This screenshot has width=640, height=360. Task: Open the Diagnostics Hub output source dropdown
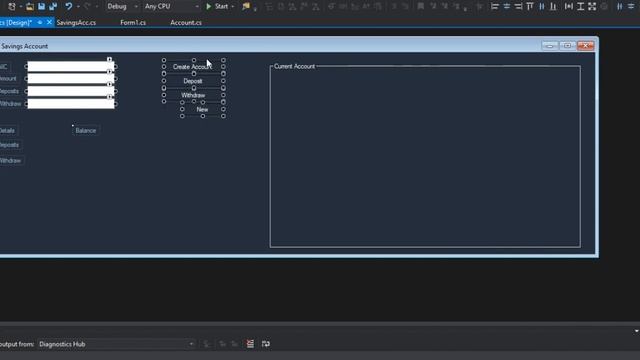(116, 344)
